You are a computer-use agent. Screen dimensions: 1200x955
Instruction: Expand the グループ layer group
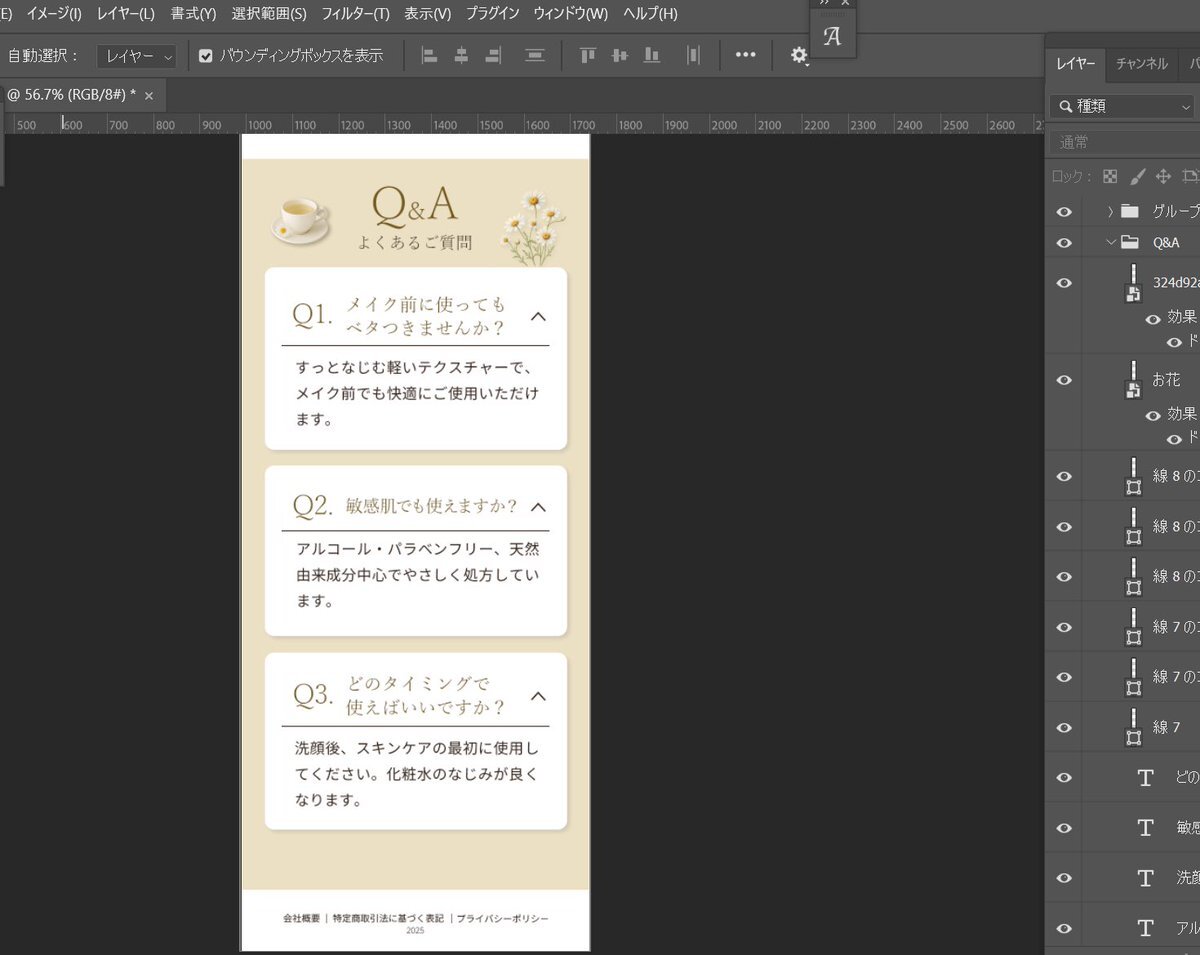pyautogui.click(x=1110, y=211)
